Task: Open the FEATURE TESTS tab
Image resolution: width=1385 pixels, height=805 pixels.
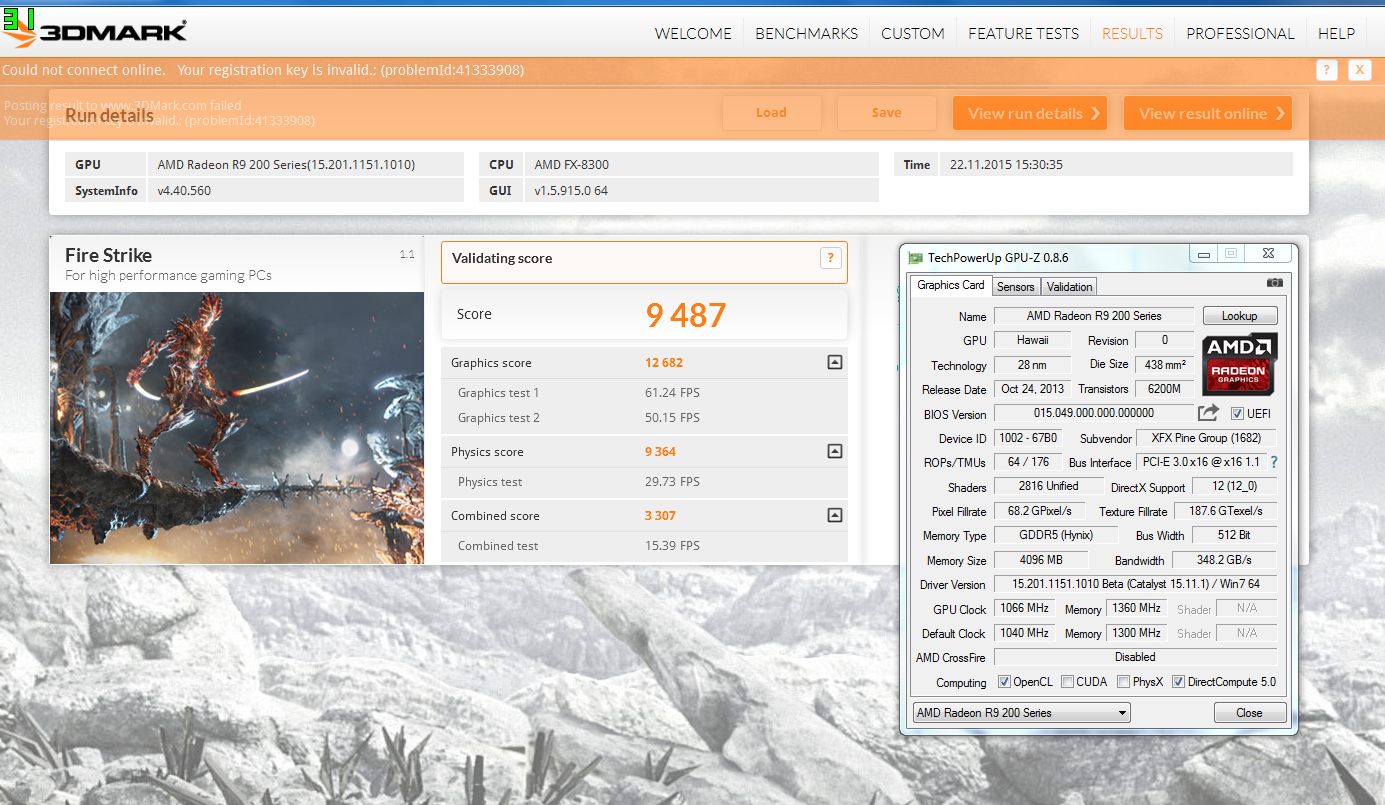Action: (1023, 33)
